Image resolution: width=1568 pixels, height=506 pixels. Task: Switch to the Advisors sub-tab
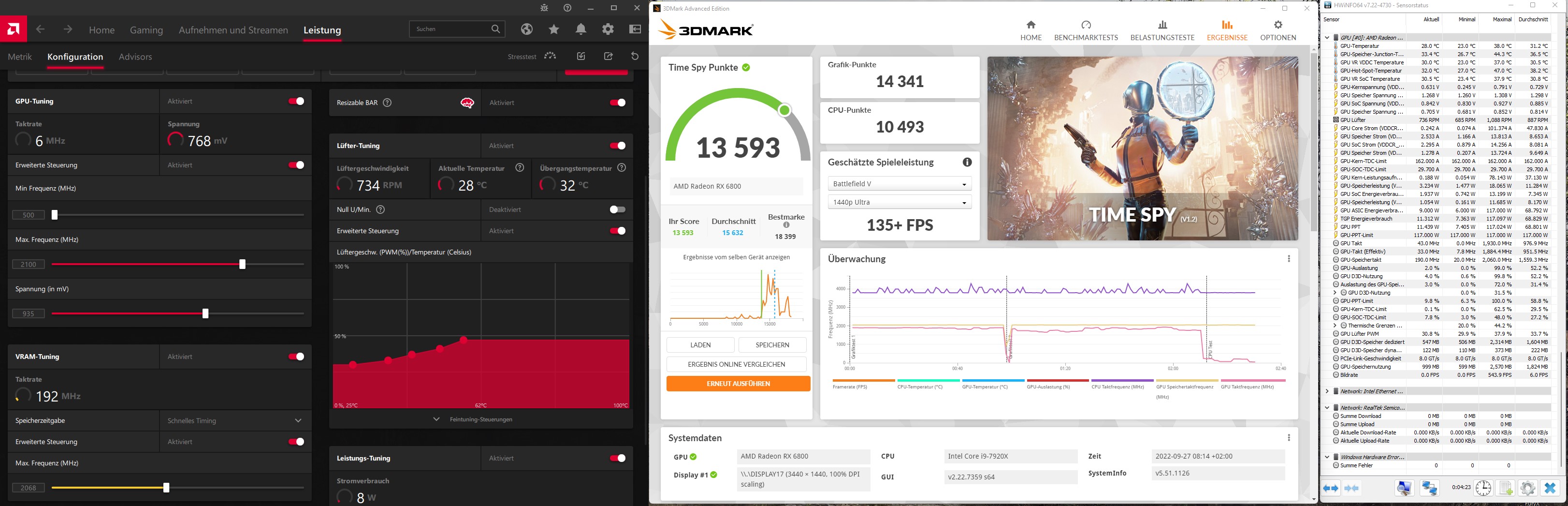(x=135, y=57)
